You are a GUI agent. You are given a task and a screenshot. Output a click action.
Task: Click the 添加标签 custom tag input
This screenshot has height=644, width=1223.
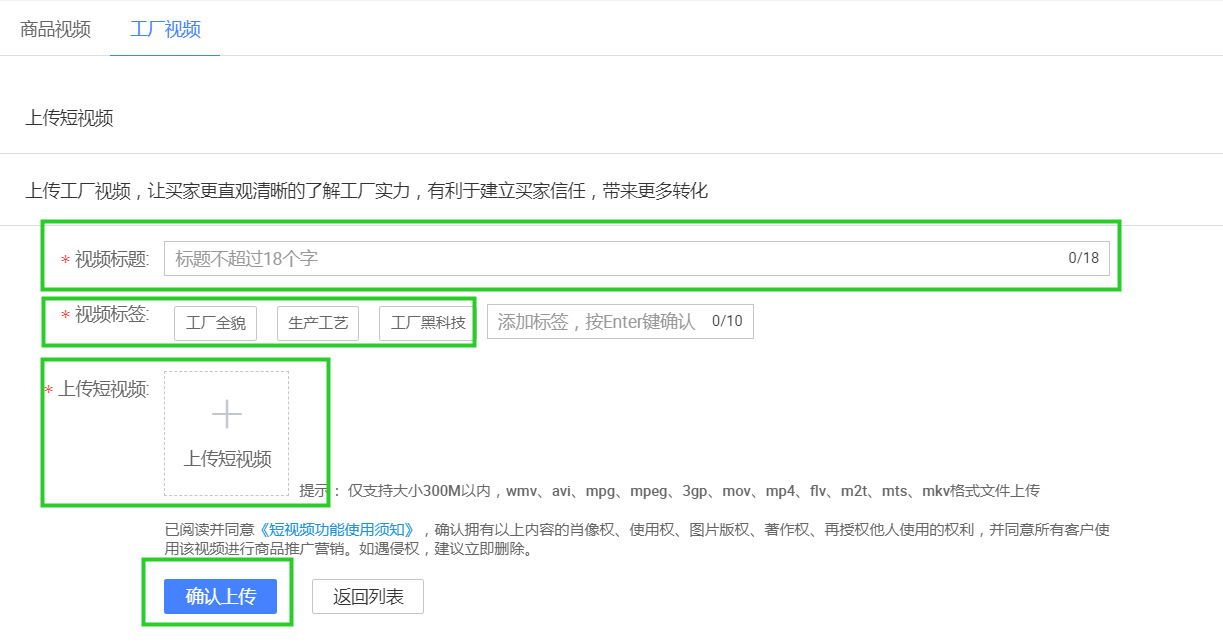pyautogui.click(x=597, y=322)
